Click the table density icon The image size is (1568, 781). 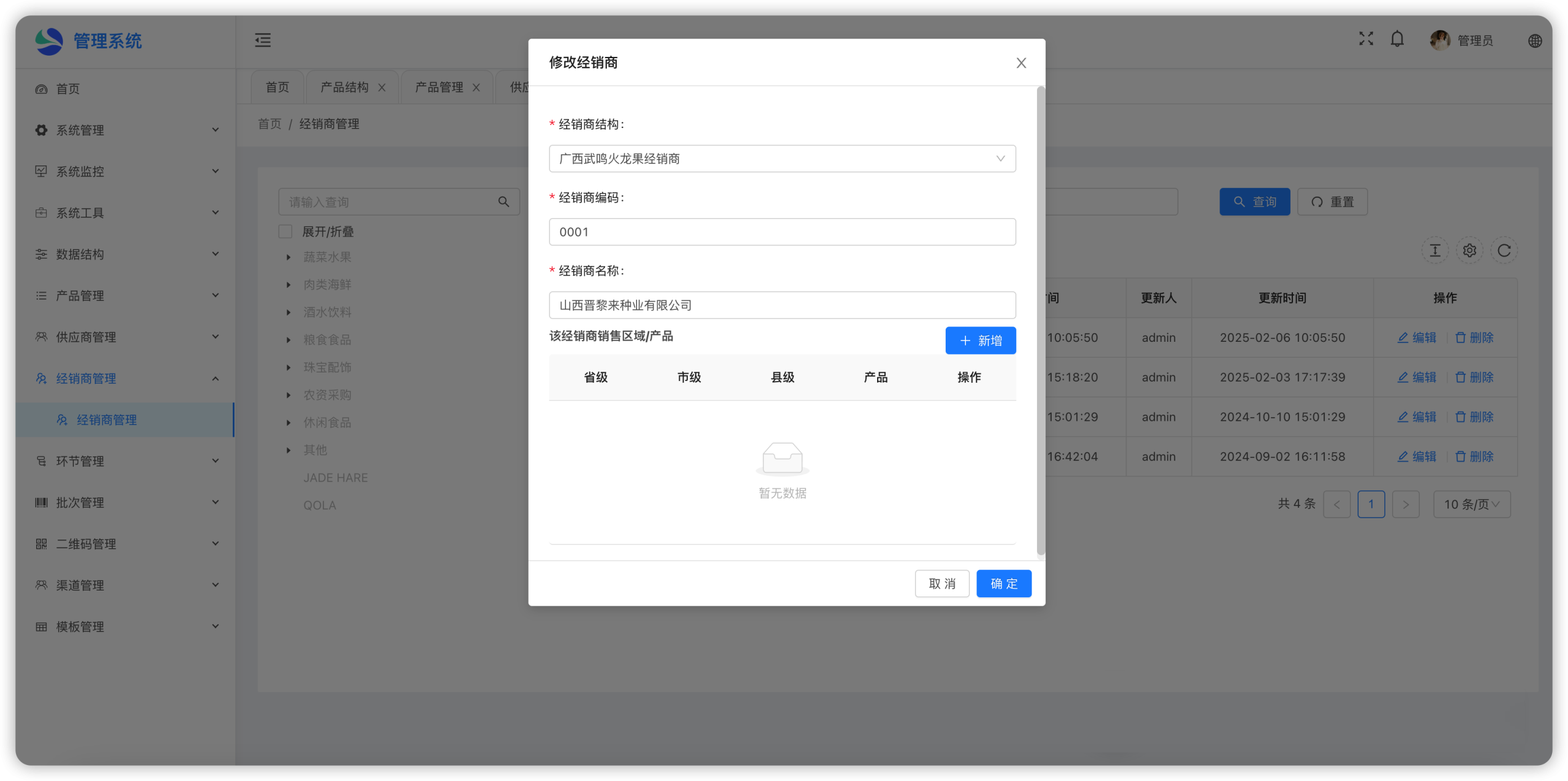point(1434,251)
